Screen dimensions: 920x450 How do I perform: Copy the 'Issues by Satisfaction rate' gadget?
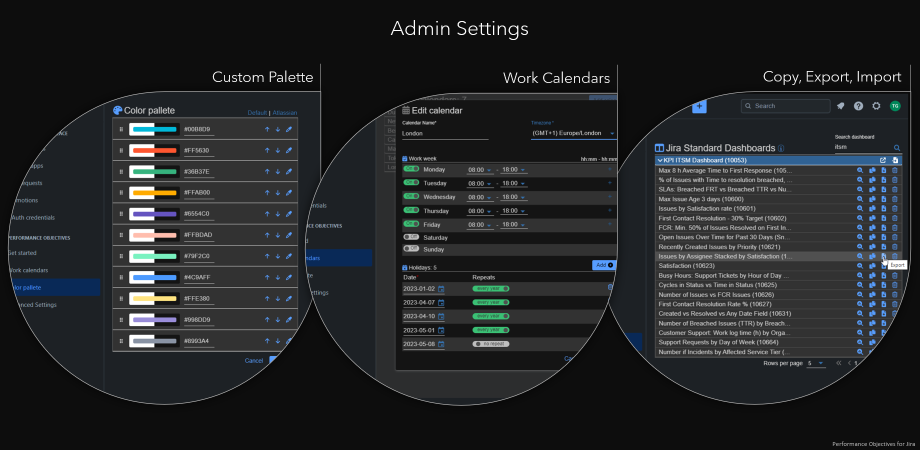point(872,208)
